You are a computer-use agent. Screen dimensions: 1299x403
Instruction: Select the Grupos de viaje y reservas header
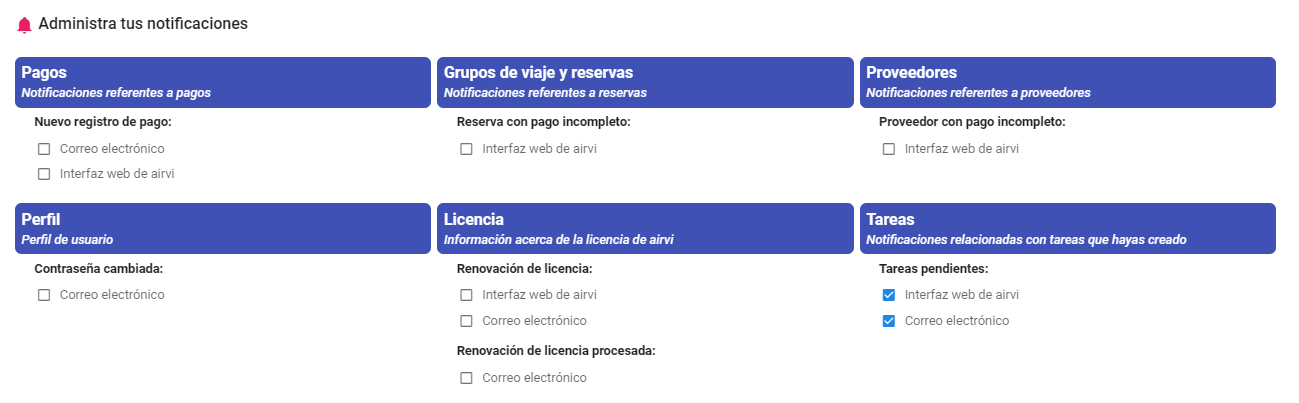tap(645, 82)
